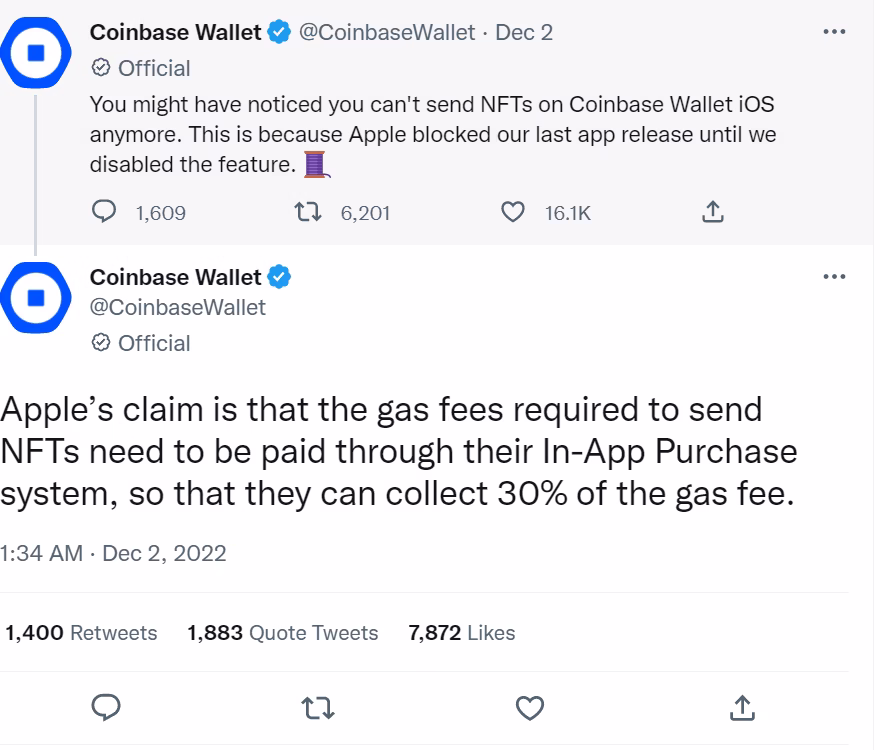Retweet the first Coinbase Wallet tweet
This screenshot has width=880, height=750.
(x=308, y=212)
